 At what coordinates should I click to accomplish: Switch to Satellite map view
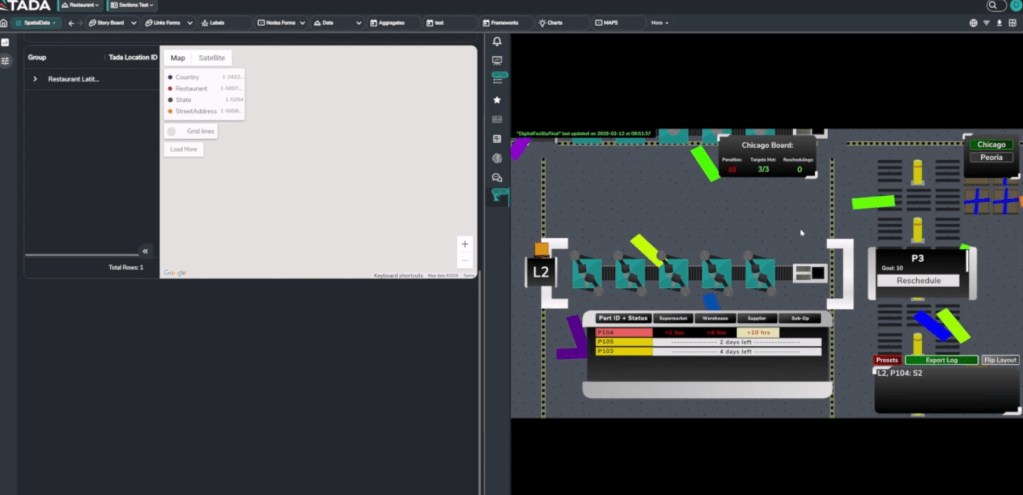[211, 58]
